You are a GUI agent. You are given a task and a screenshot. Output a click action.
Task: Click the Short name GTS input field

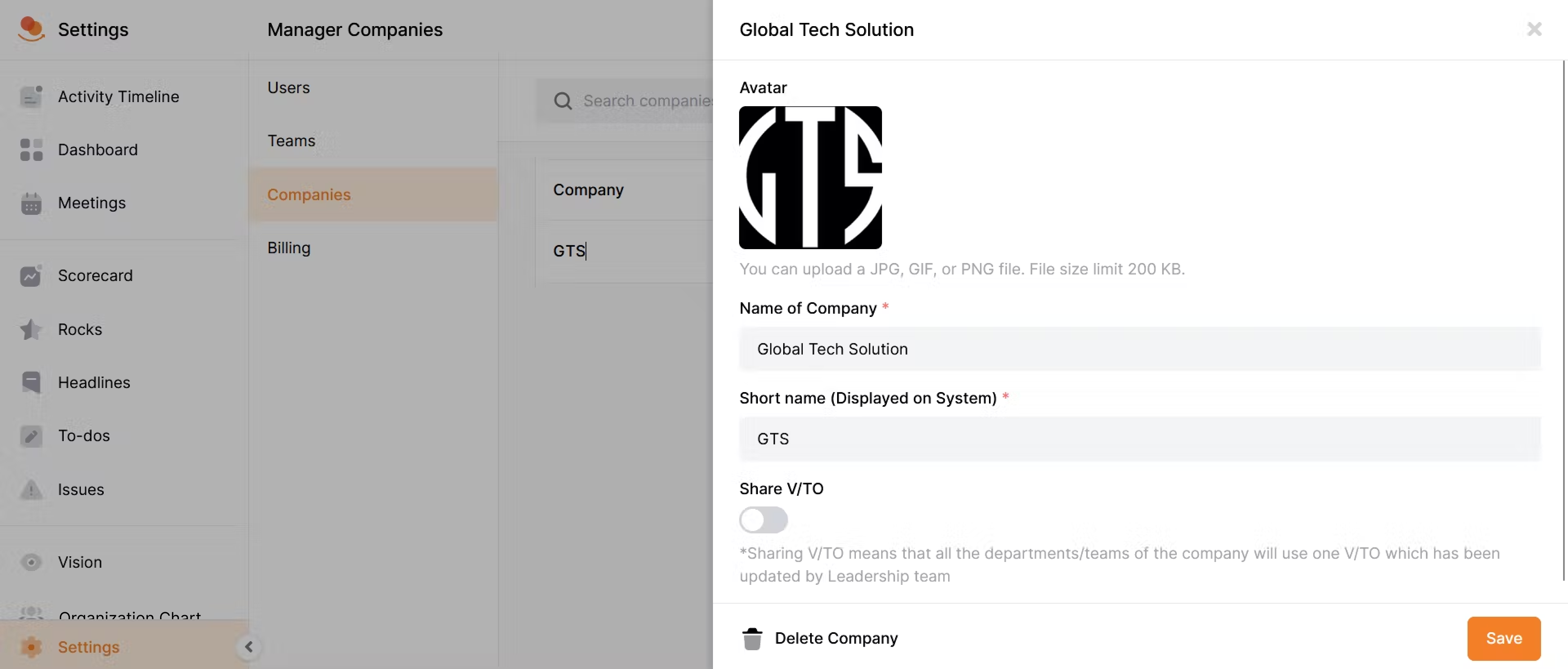pyautogui.click(x=1140, y=439)
